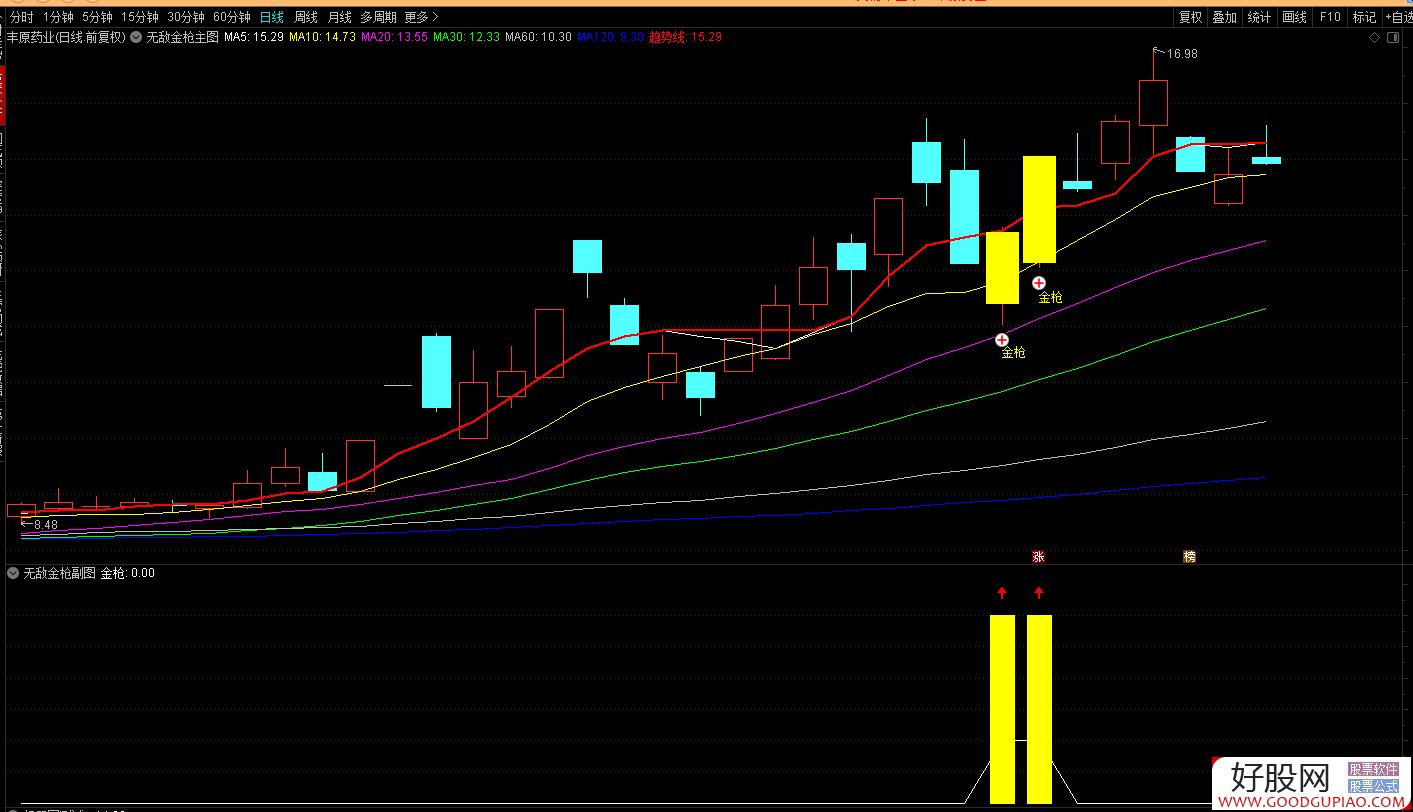Image resolution: width=1413 pixels, height=812 pixels.
Task: Switch to the 月线 monthly chart
Action: click(x=340, y=17)
